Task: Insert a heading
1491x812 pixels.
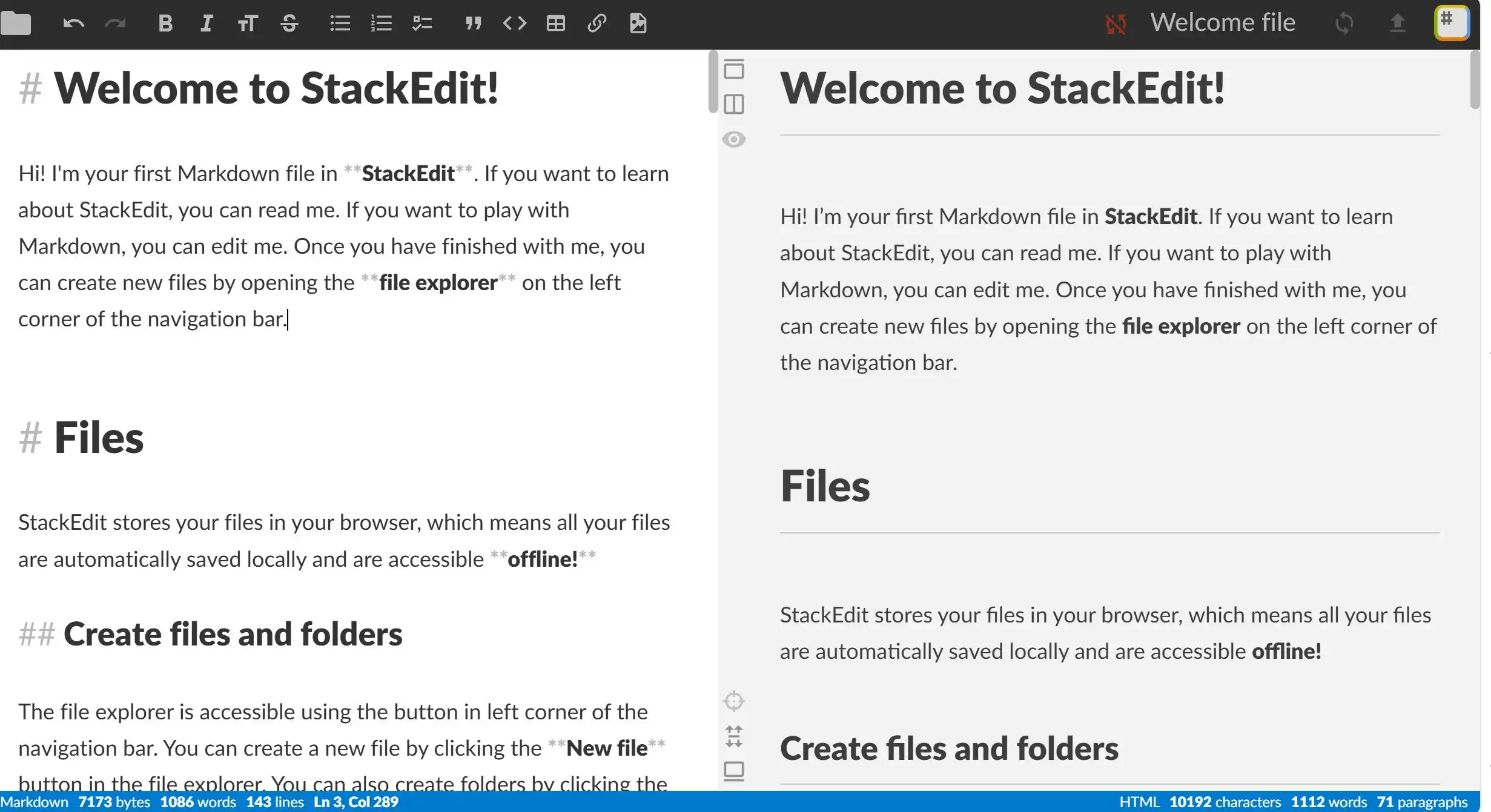Action: [x=248, y=24]
